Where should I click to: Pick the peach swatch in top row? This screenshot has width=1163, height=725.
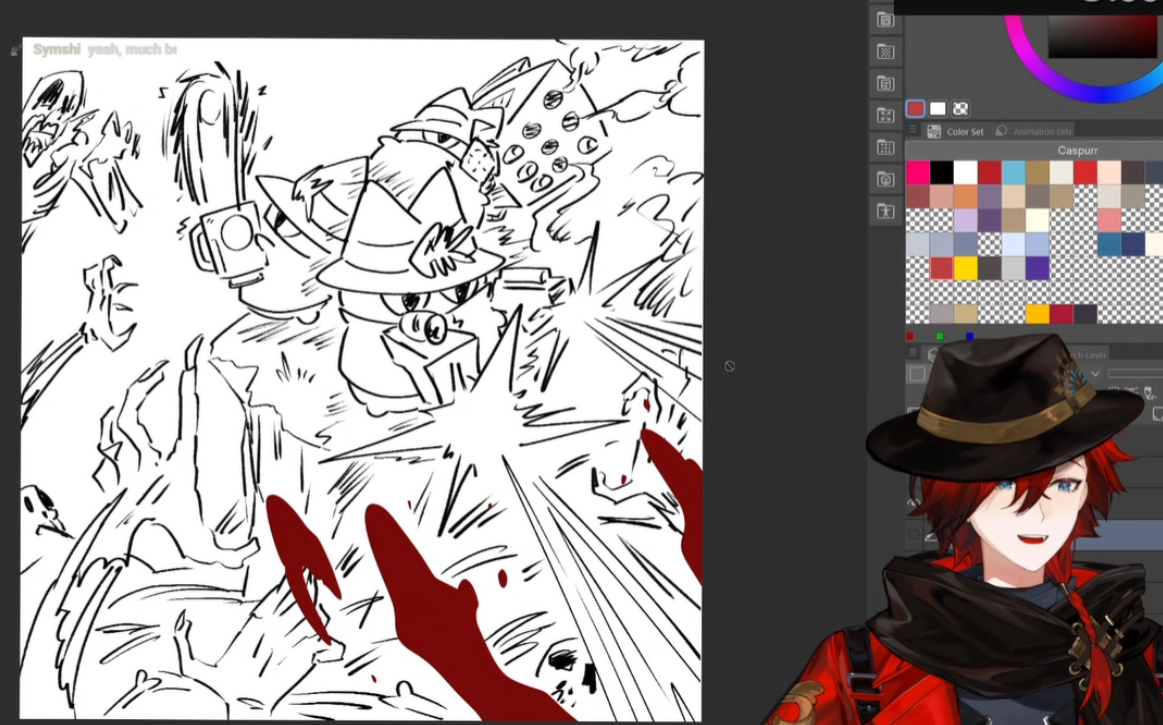coord(1109,172)
